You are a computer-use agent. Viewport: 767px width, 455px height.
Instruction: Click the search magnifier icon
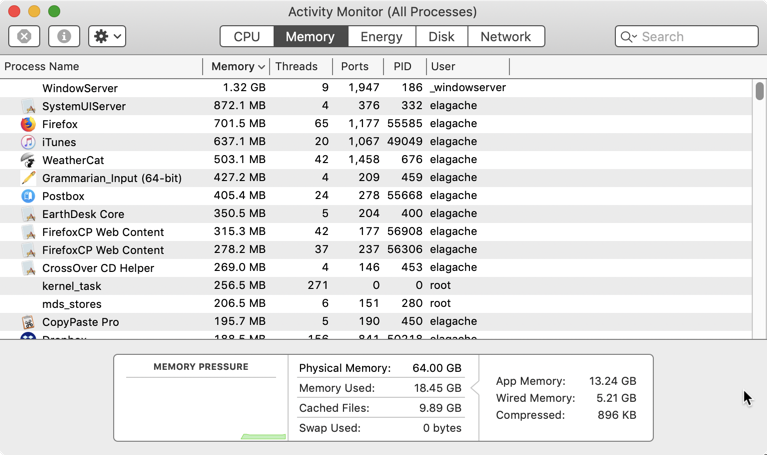[x=628, y=37]
